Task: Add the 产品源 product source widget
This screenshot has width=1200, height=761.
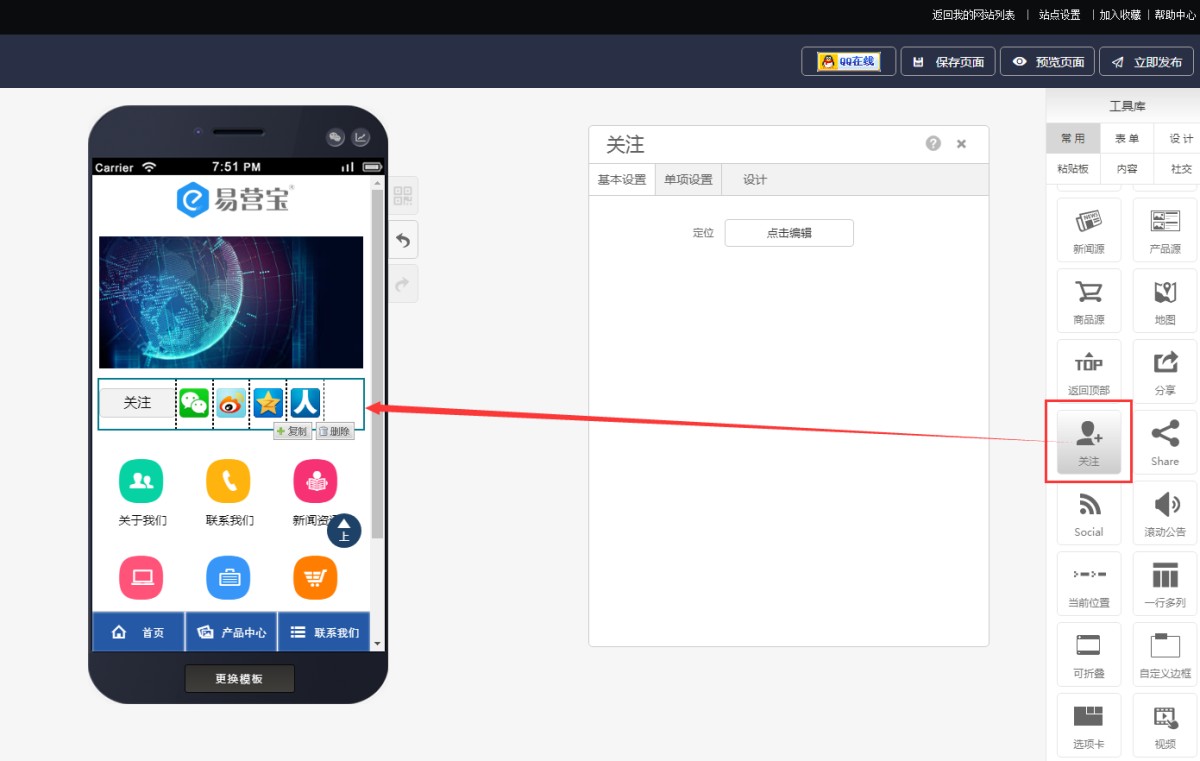Action: pos(1165,230)
